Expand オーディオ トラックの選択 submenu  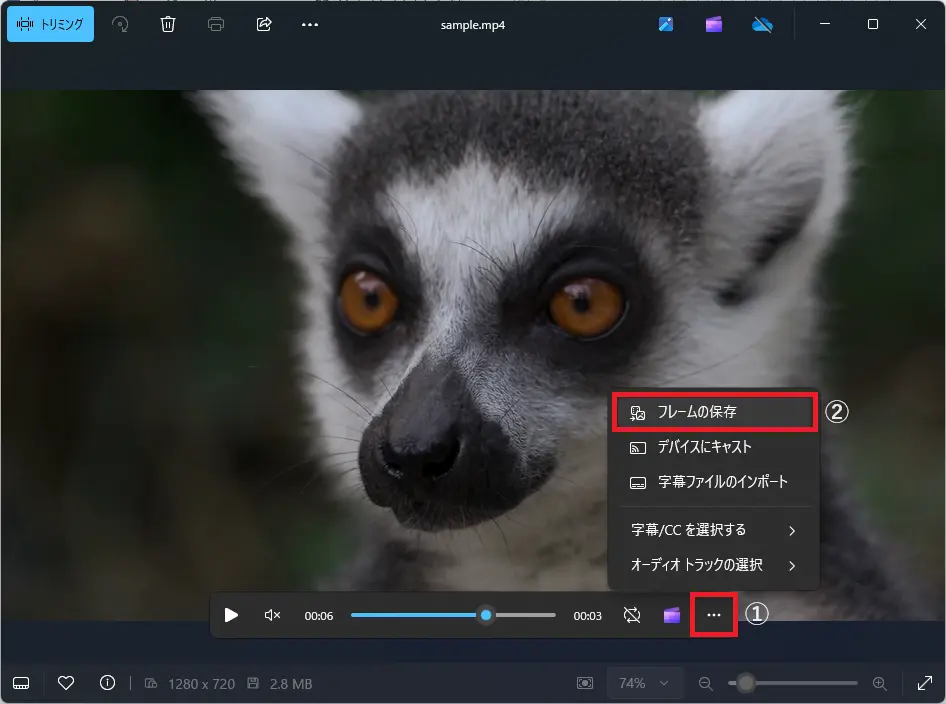click(x=713, y=565)
